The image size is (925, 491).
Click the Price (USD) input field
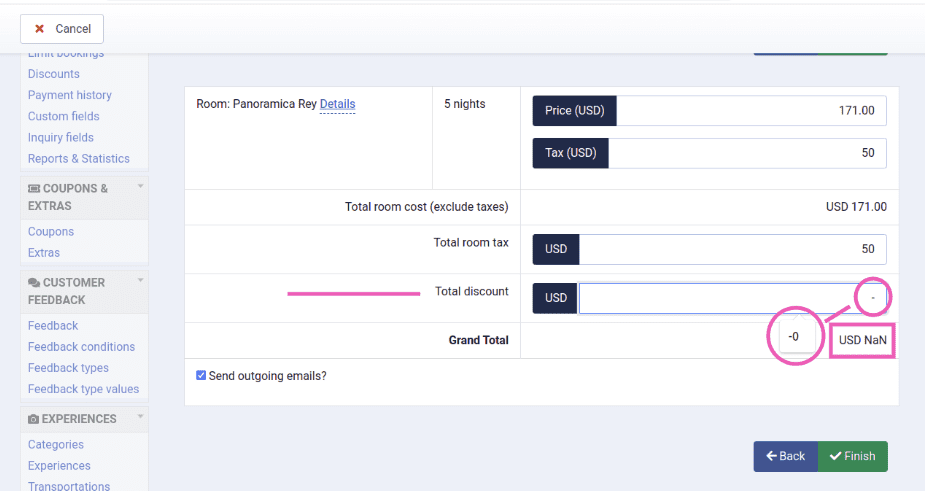[x=750, y=111]
